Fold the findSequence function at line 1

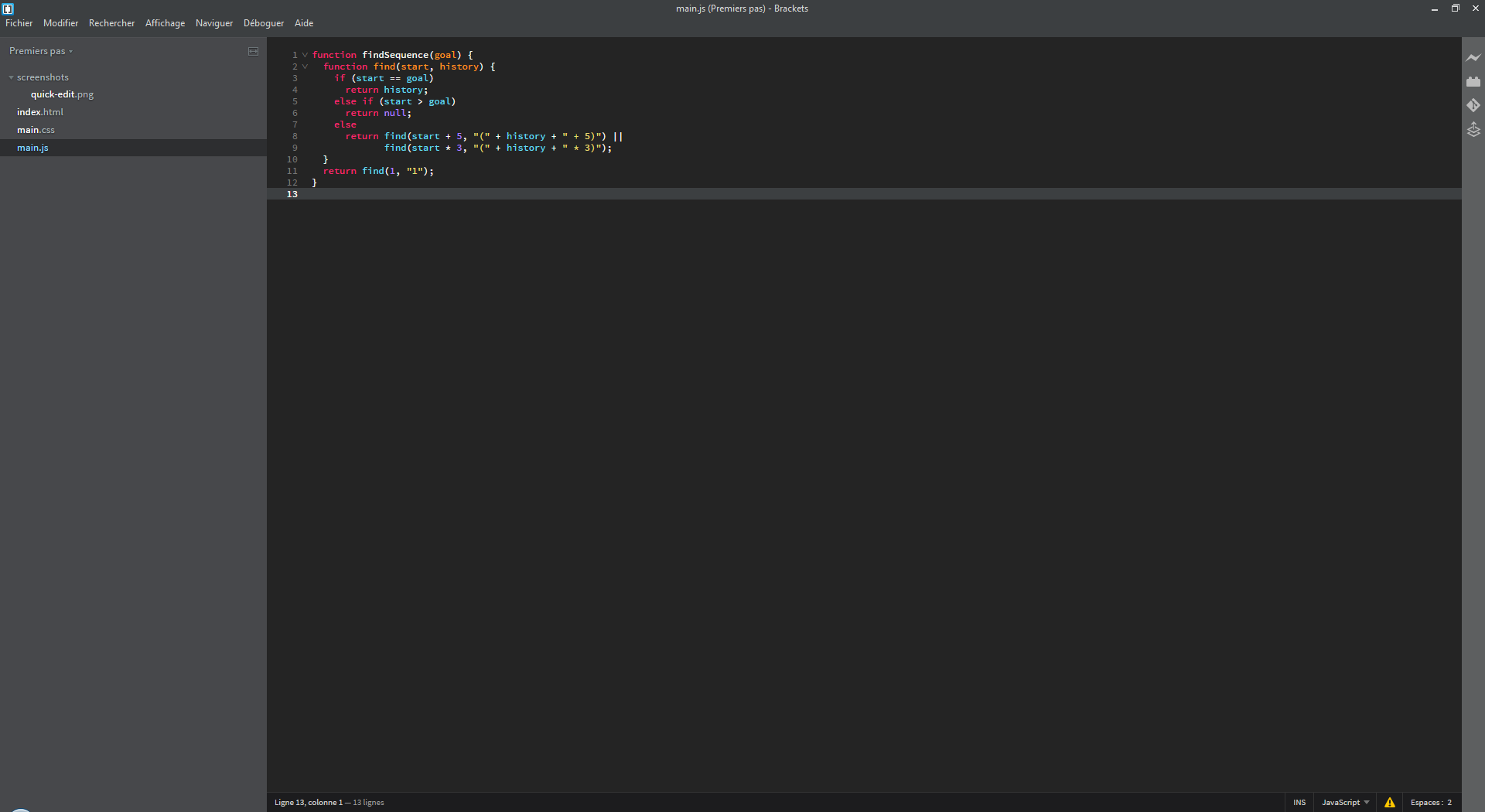(x=305, y=55)
